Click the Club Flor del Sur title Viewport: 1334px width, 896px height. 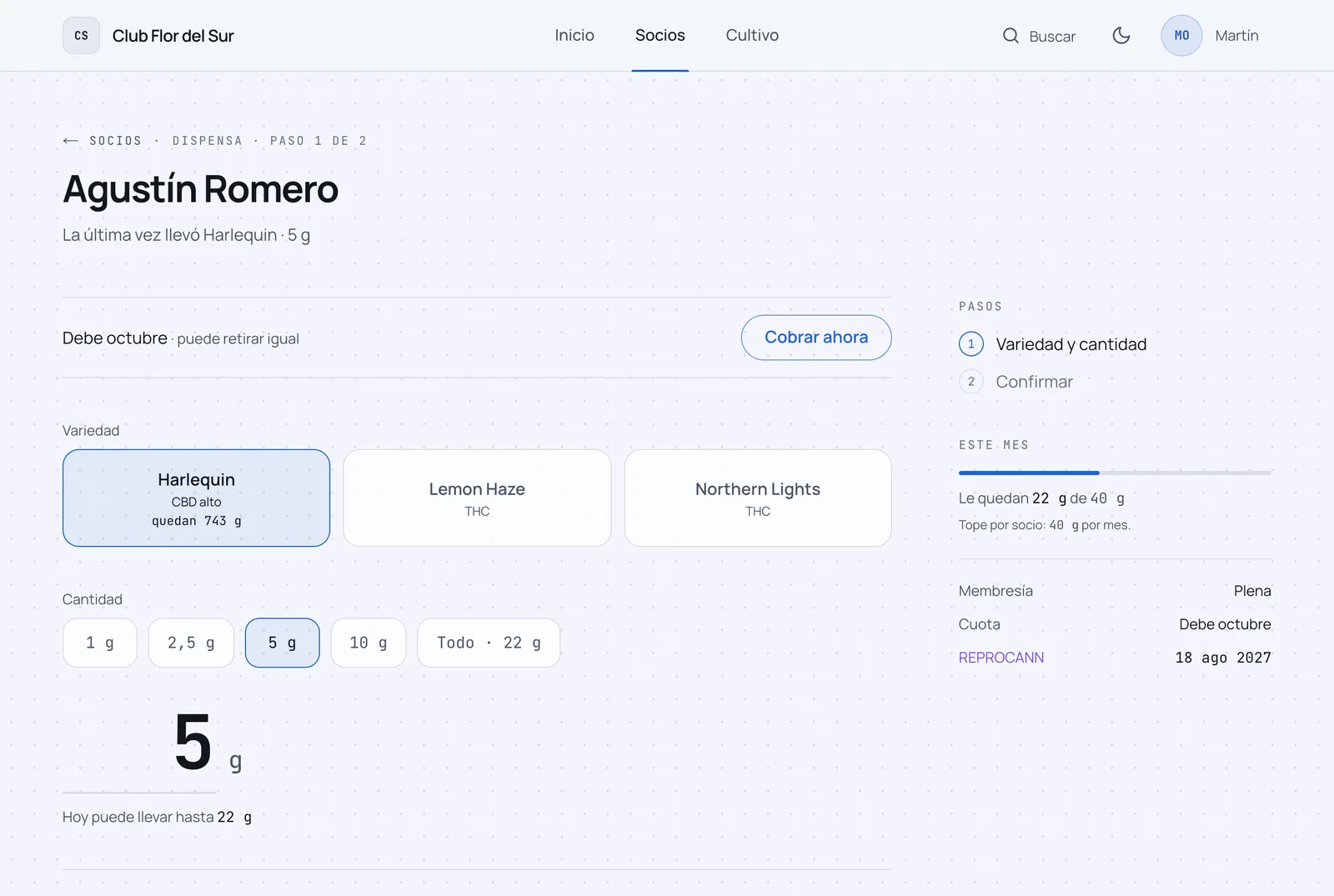coord(173,36)
